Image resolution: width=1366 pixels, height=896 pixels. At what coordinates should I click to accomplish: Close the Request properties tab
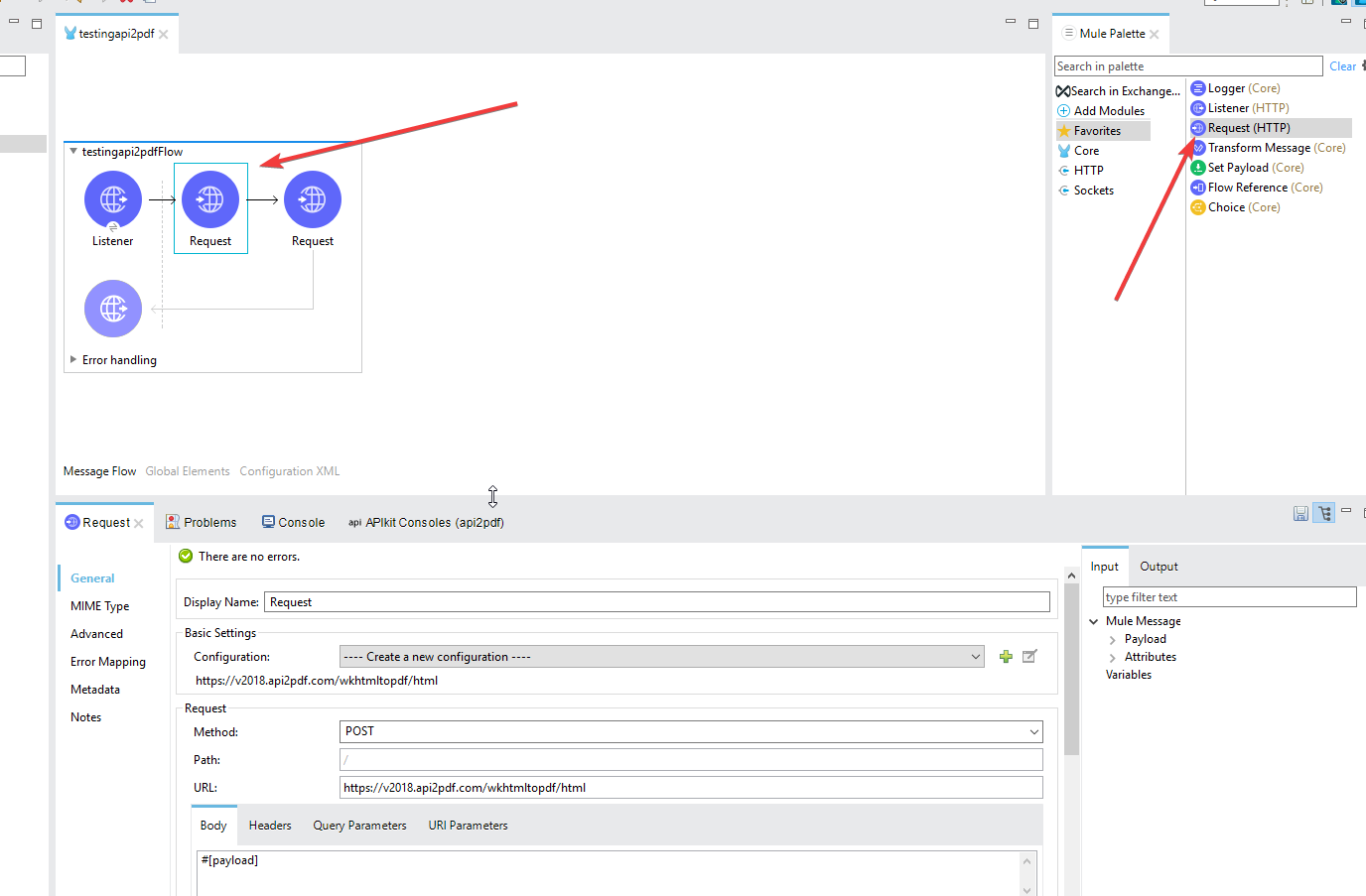[x=139, y=524]
